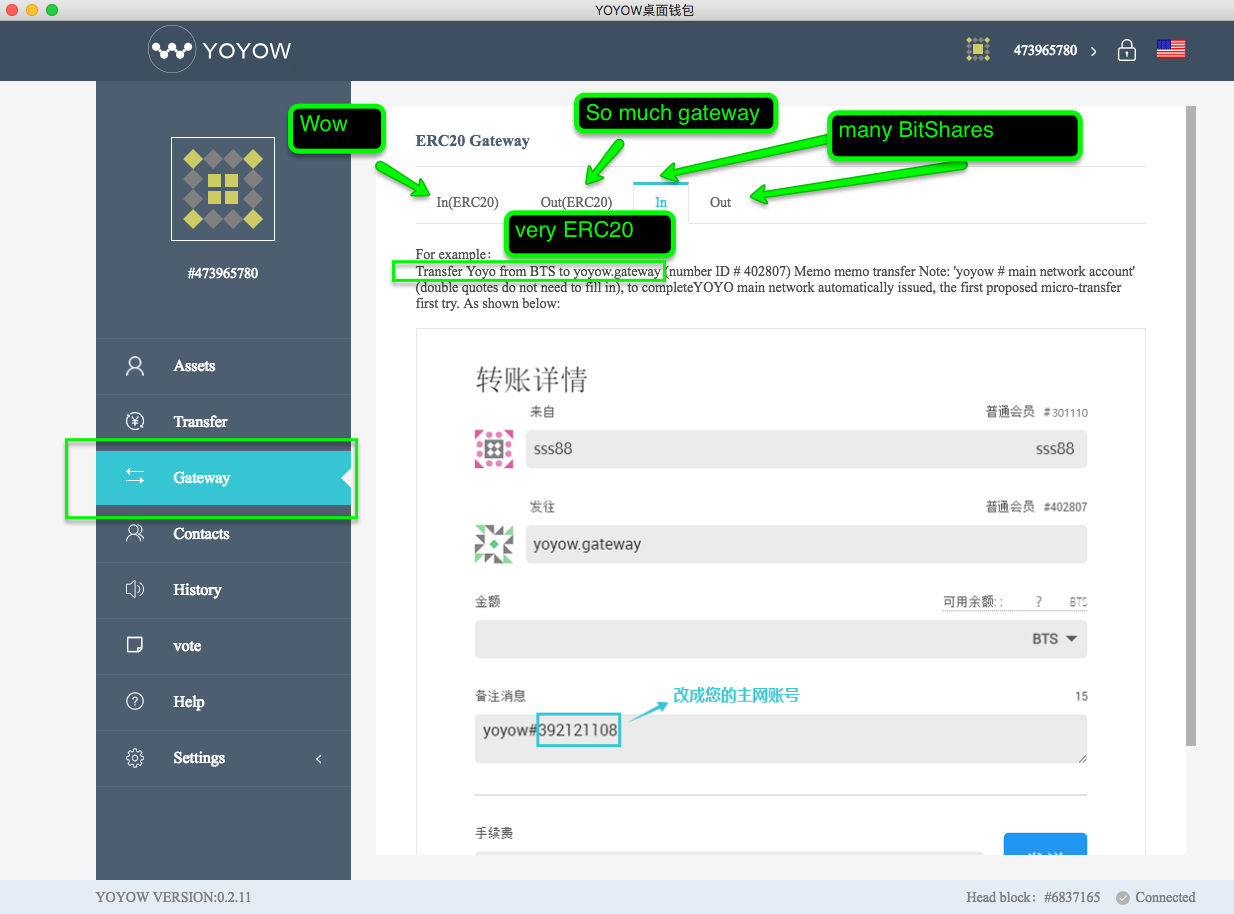Click the 可用余额 available balance label
The height and width of the screenshot is (914, 1234).
coord(972,602)
